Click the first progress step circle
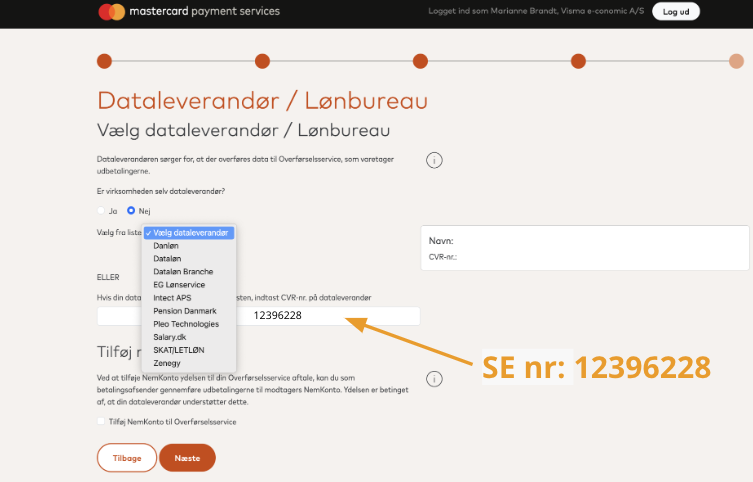 pos(104,61)
